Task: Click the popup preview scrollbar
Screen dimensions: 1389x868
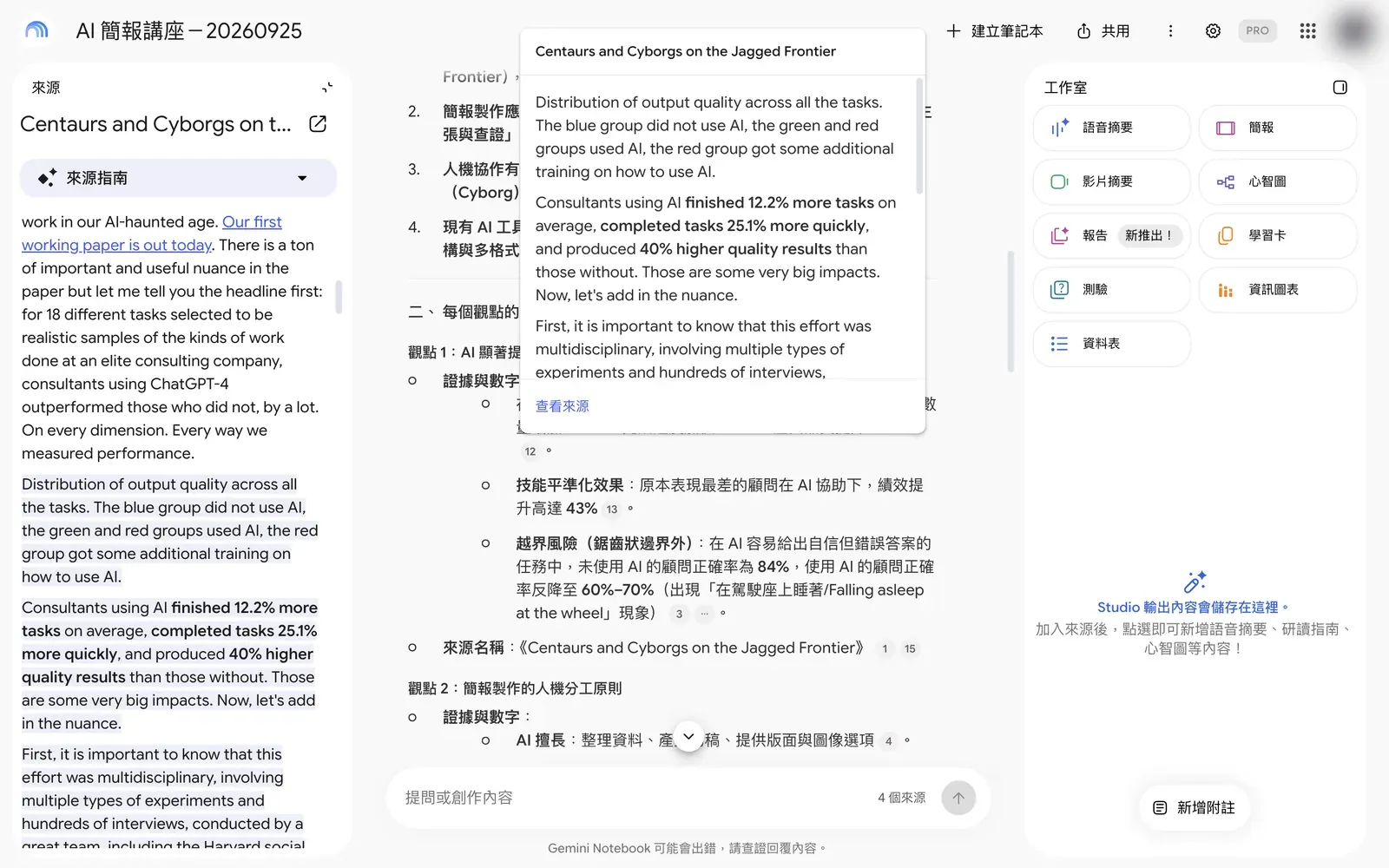Action: tap(919, 135)
